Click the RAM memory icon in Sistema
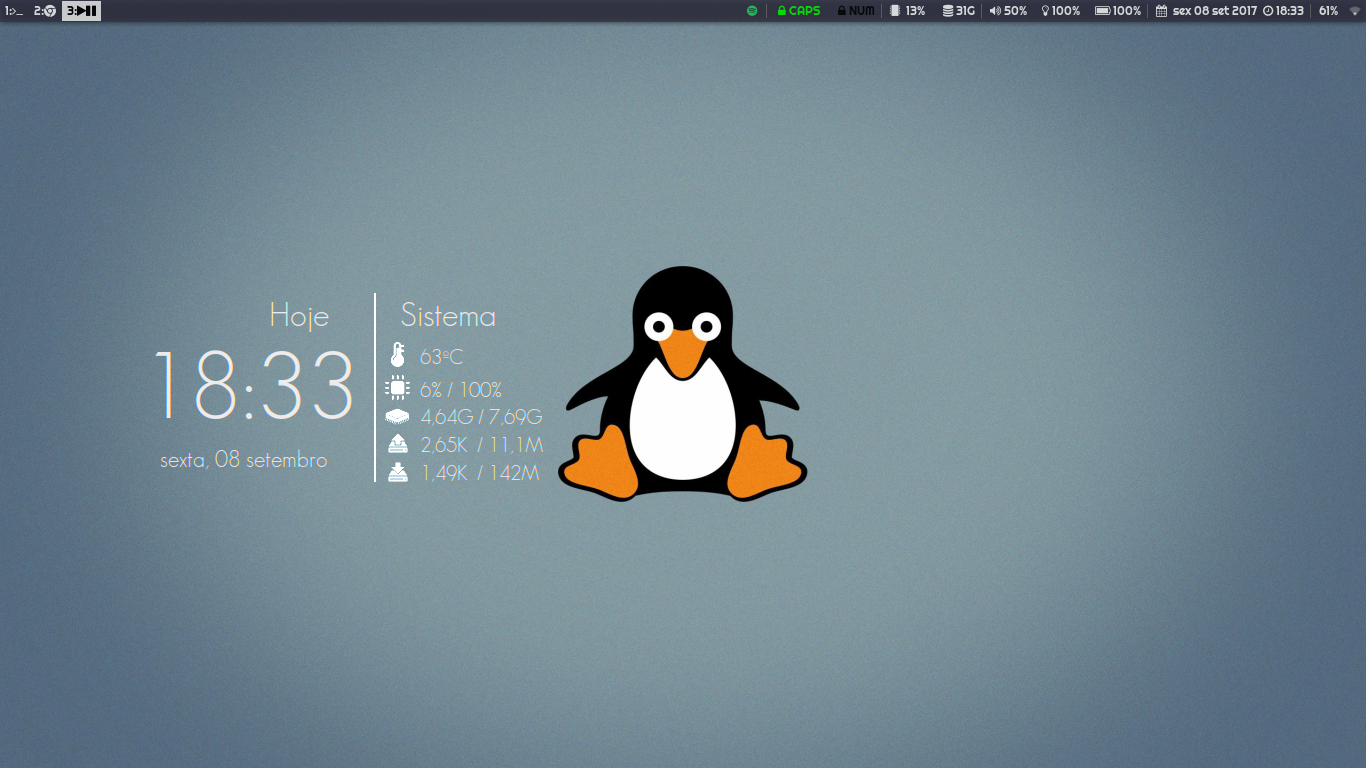Screen dimensions: 1366x768 [397, 416]
